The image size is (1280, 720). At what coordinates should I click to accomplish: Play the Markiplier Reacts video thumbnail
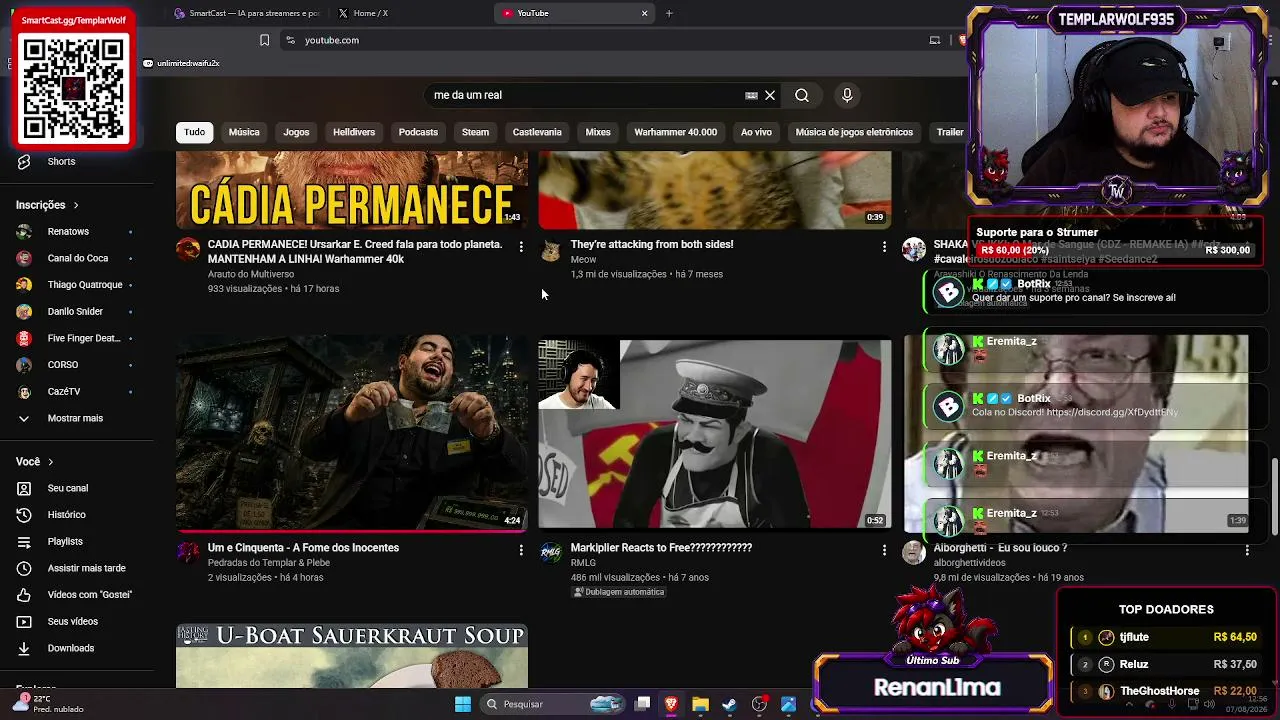(715, 434)
